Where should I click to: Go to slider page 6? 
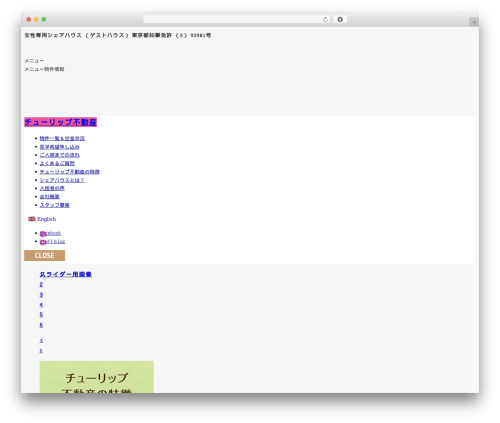pyautogui.click(x=41, y=325)
